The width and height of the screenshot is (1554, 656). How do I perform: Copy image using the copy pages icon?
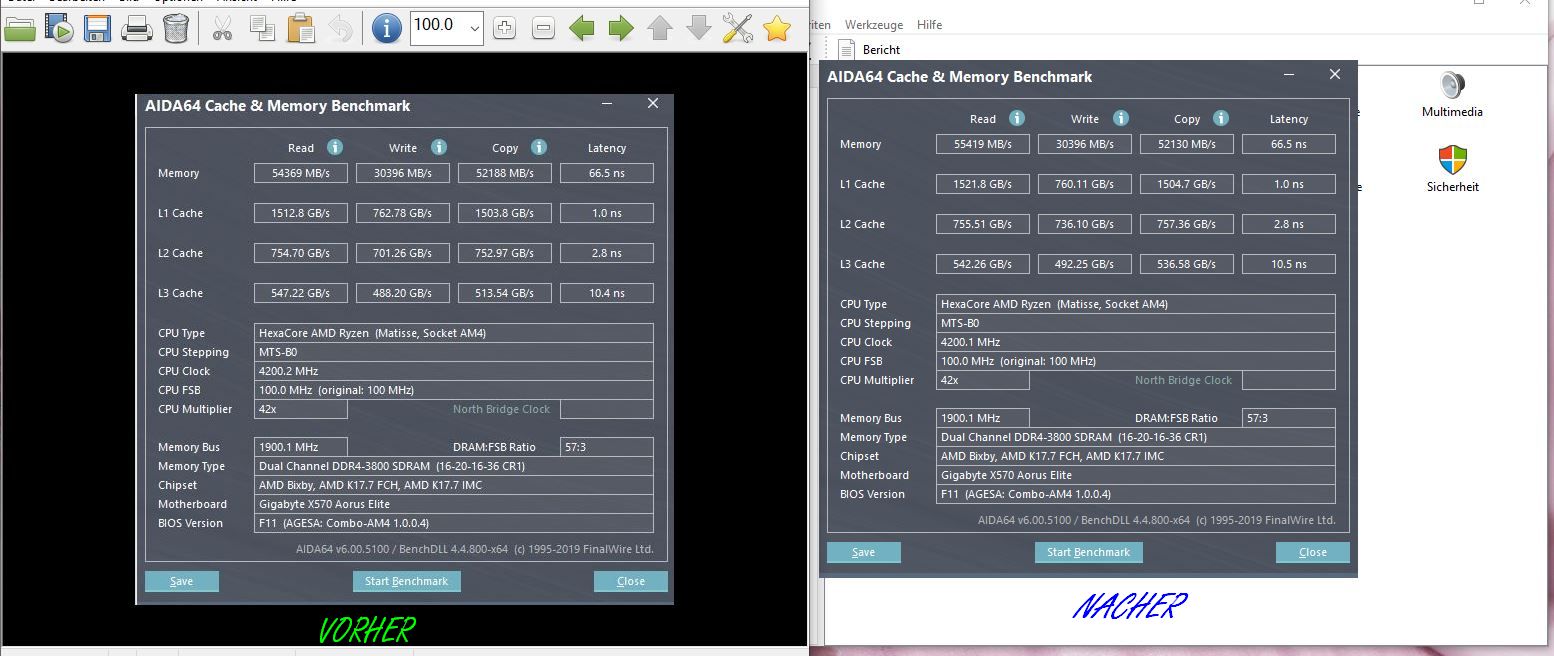click(262, 28)
